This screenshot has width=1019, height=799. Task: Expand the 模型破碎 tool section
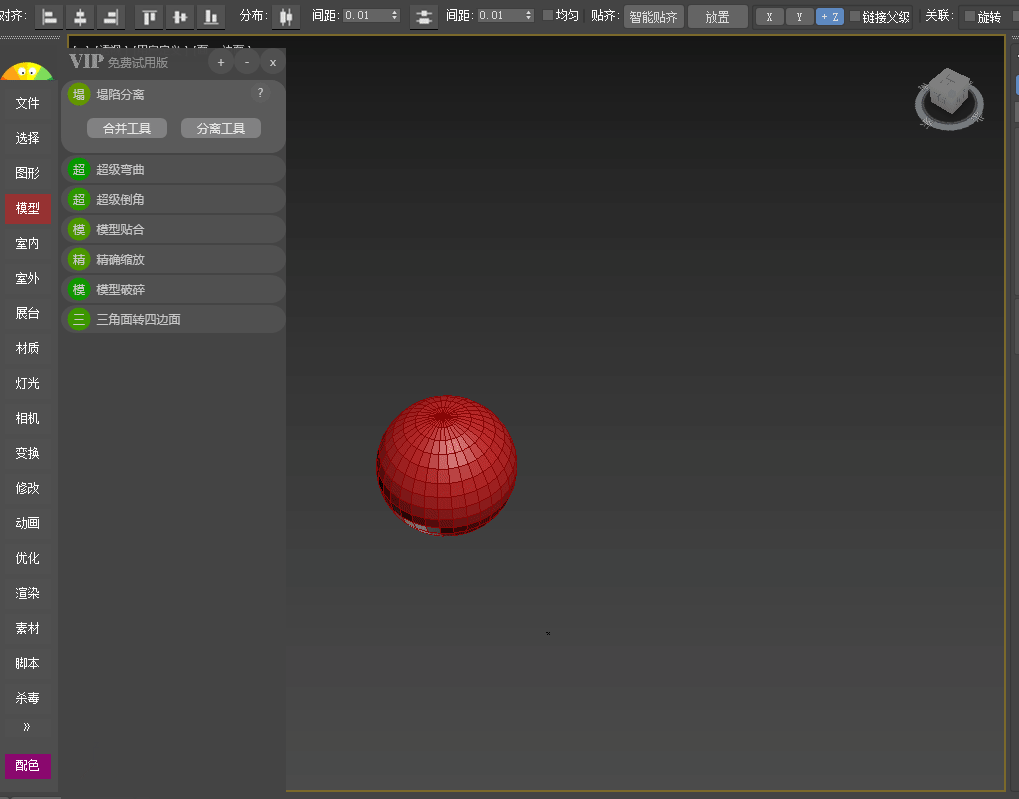click(x=173, y=290)
